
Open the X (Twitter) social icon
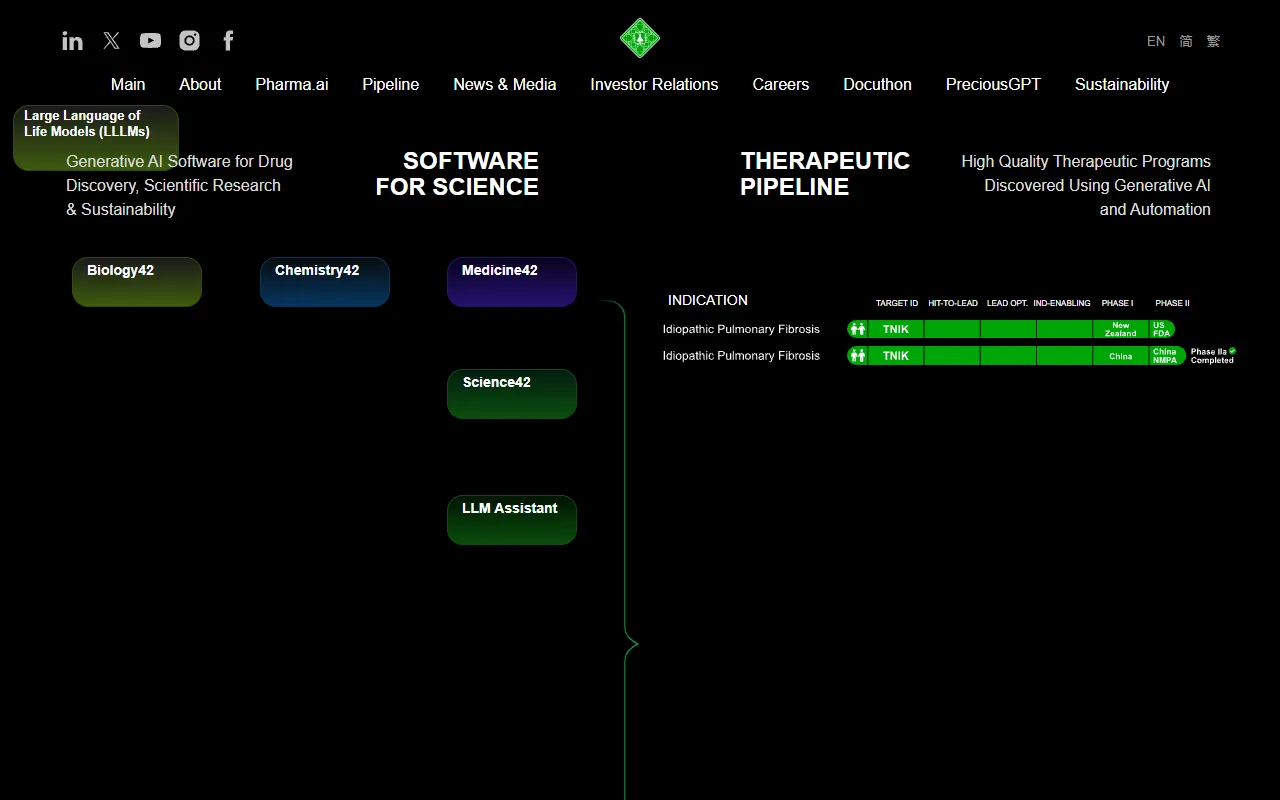(x=111, y=41)
